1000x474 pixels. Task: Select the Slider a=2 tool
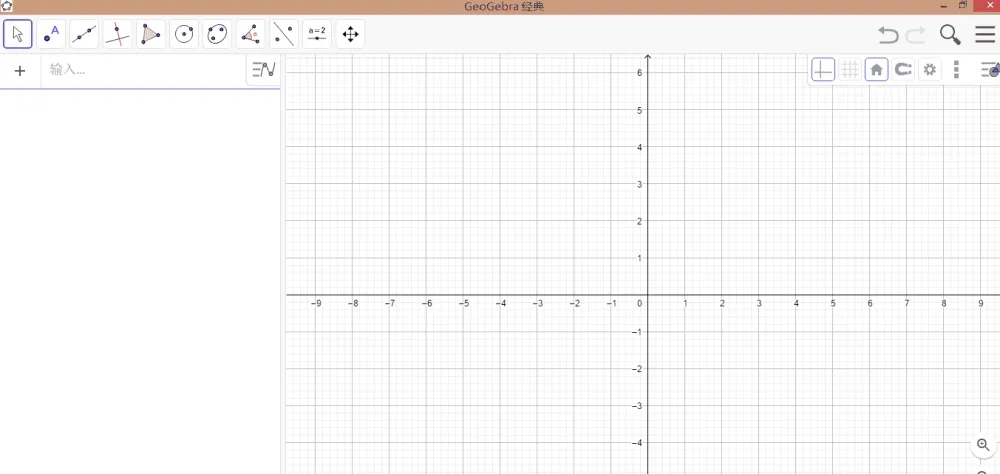click(317, 34)
